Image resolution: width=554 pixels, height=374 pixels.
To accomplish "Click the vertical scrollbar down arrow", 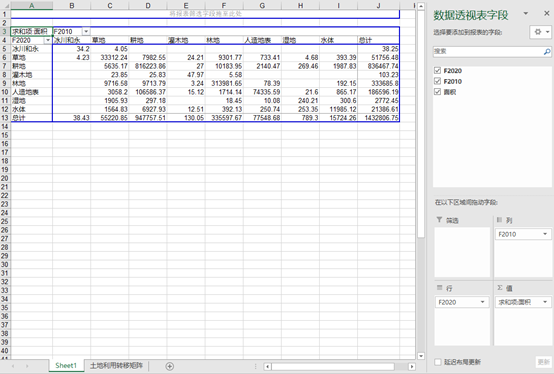I will (x=421, y=356).
